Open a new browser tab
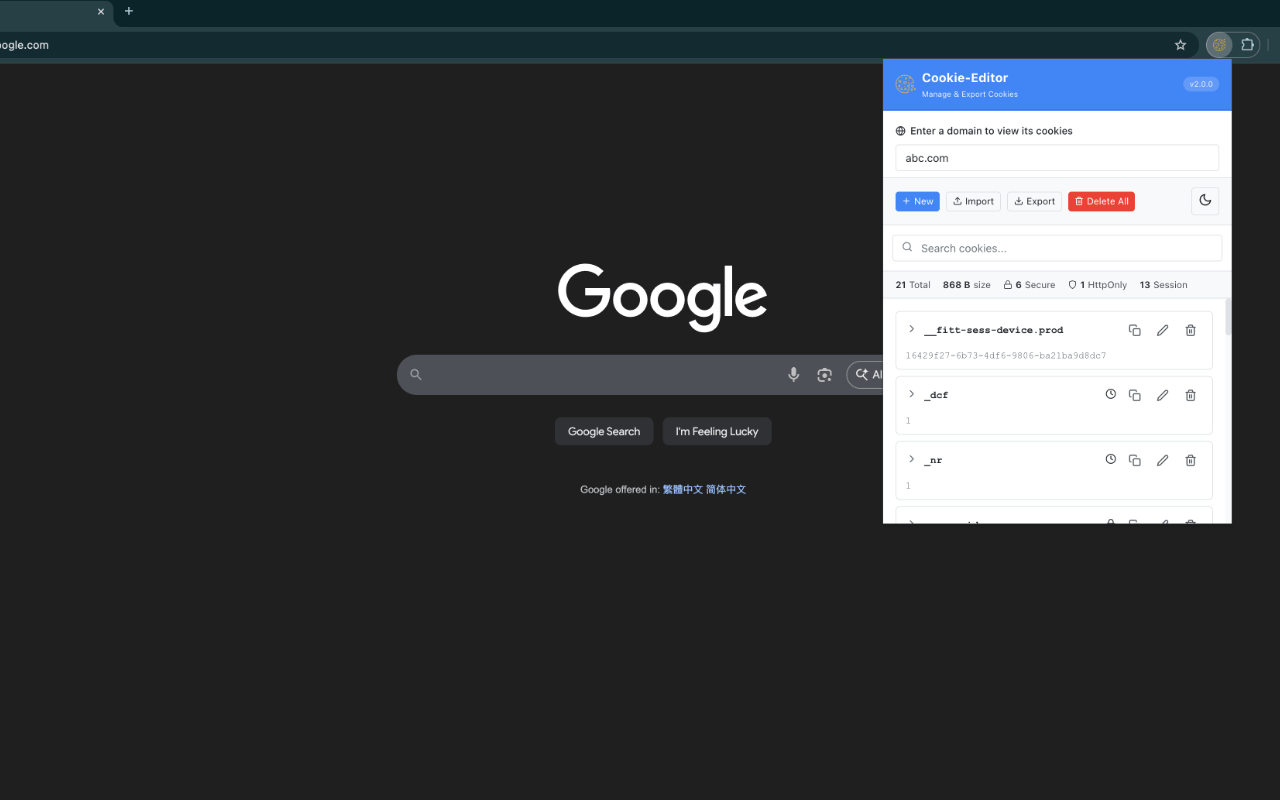The width and height of the screenshot is (1280, 800). (128, 12)
